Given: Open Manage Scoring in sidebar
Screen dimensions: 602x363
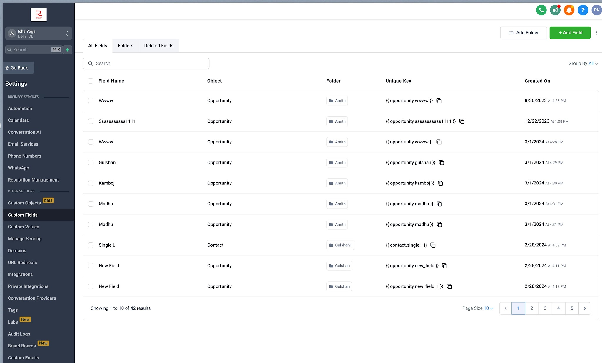Looking at the screenshot, I should (x=24, y=239).
